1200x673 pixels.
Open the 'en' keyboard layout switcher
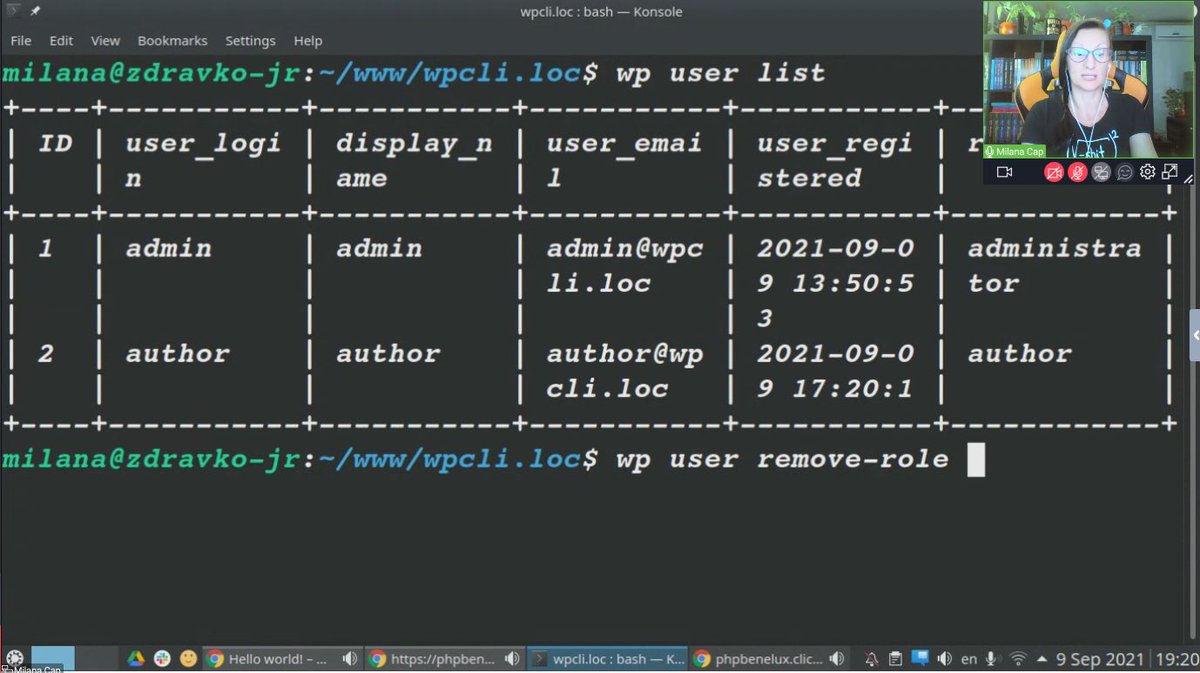pyautogui.click(x=969, y=658)
